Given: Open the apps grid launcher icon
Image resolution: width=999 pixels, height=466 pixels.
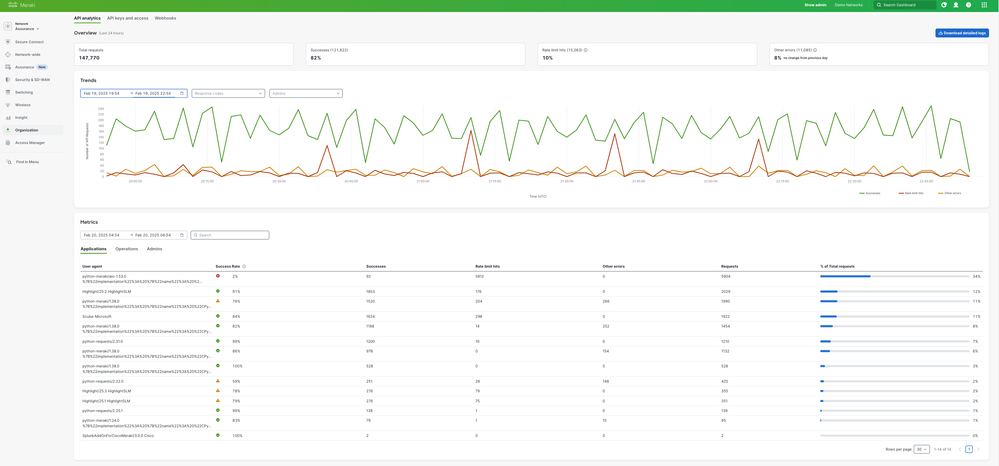Looking at the screenshot, I should click(x=984, y=5).
